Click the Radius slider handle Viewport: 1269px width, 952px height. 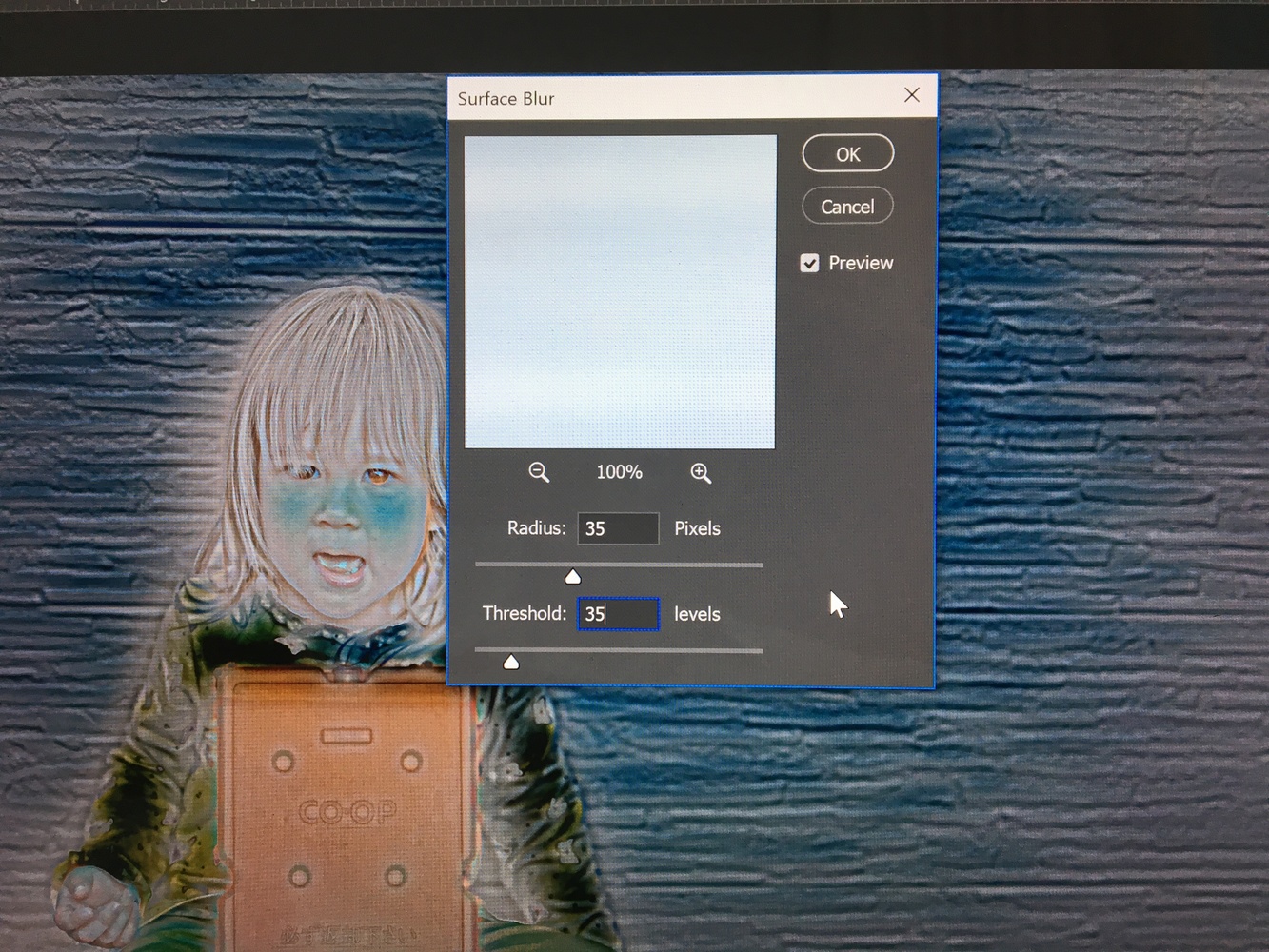(572, 577)
